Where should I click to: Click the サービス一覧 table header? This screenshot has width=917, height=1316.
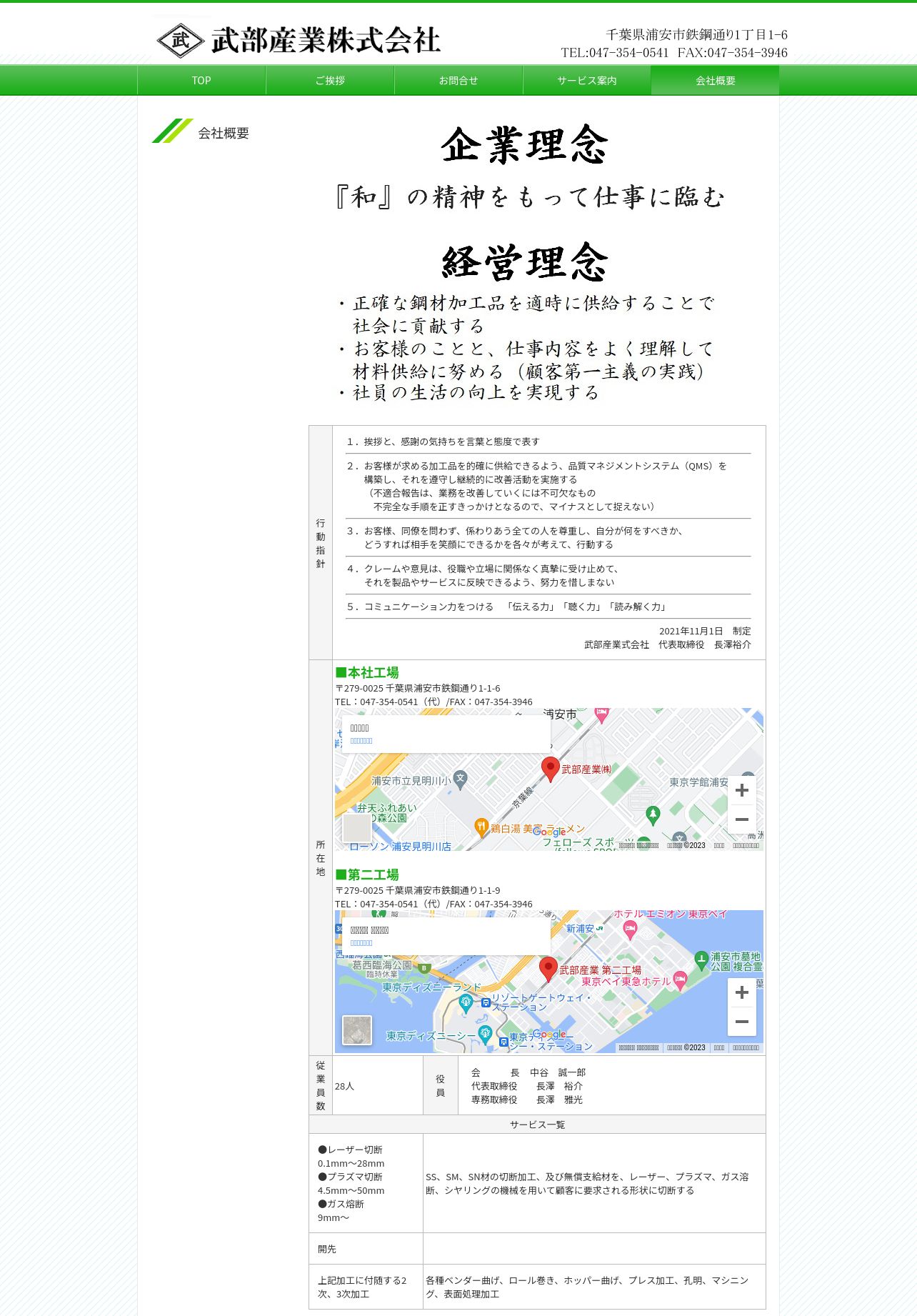point(537,1125)
